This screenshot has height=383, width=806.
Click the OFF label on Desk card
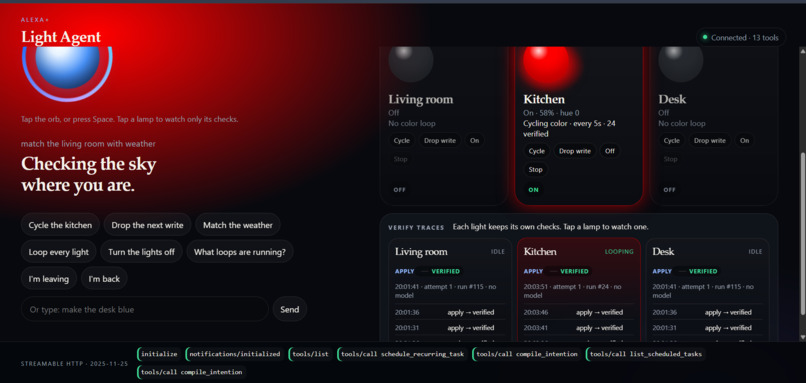coord(669,190)
